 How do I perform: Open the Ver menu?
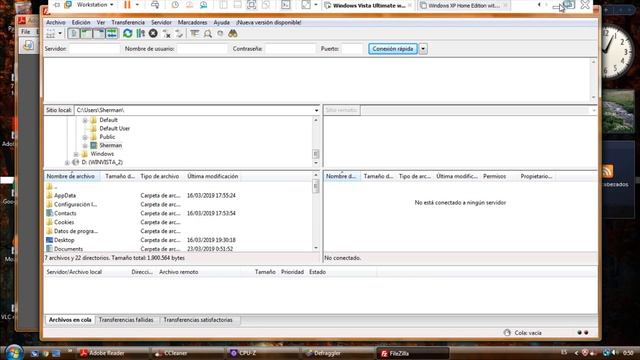(x=101, y=22)
